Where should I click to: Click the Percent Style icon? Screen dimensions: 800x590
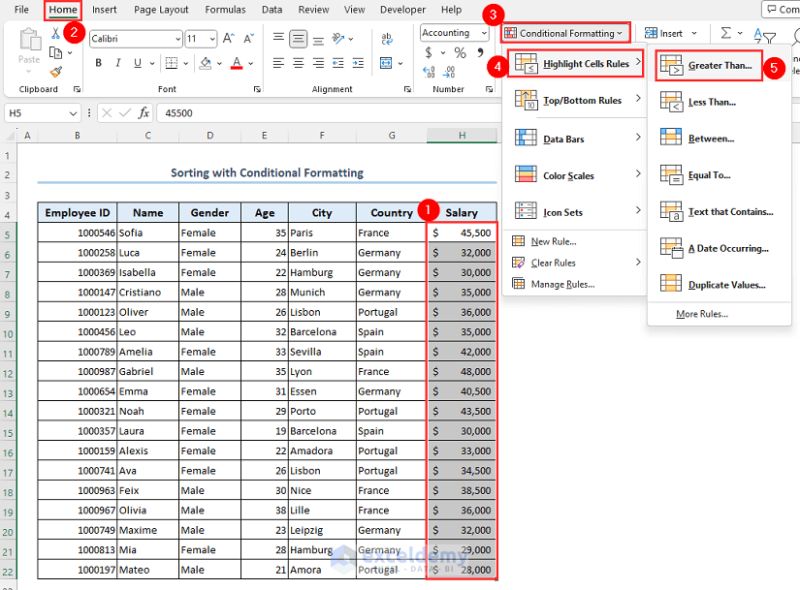pyautogui.click(x=461, y=52)
